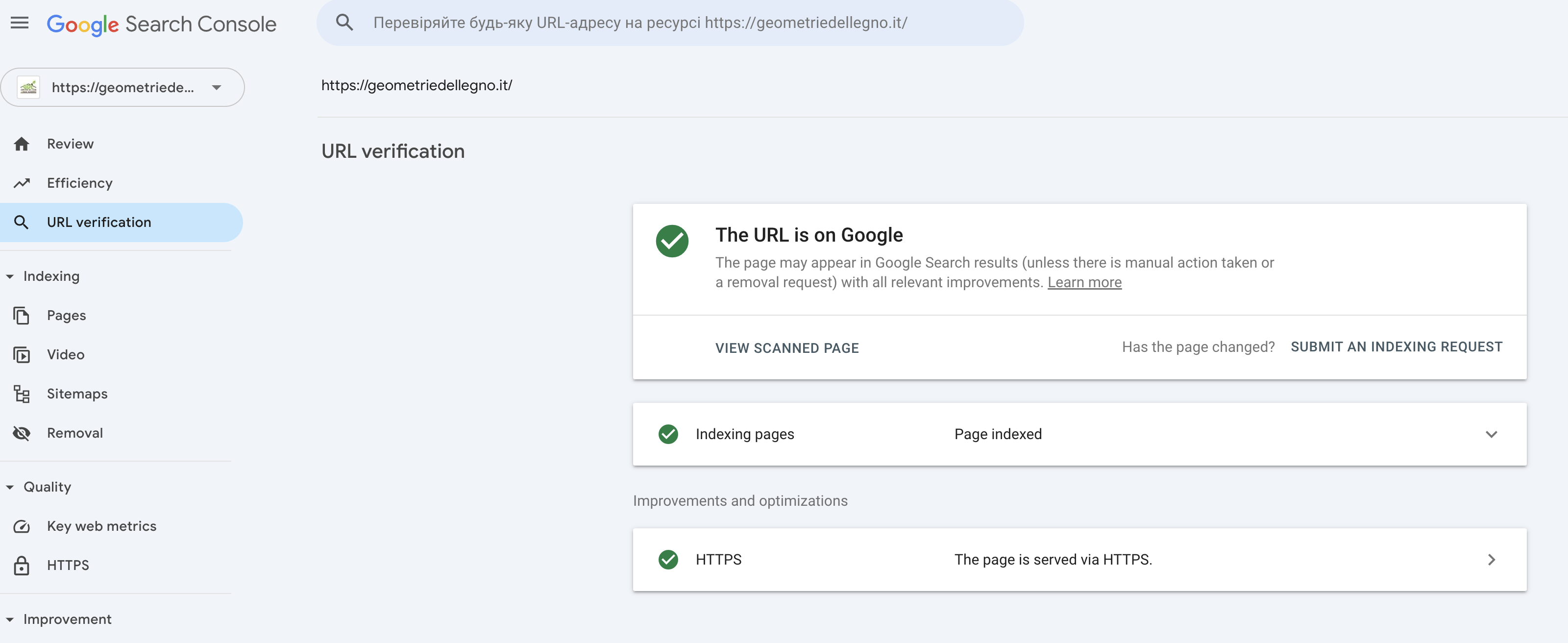
Task: Open HTTPS details arrow
Action: (1491, 560)
